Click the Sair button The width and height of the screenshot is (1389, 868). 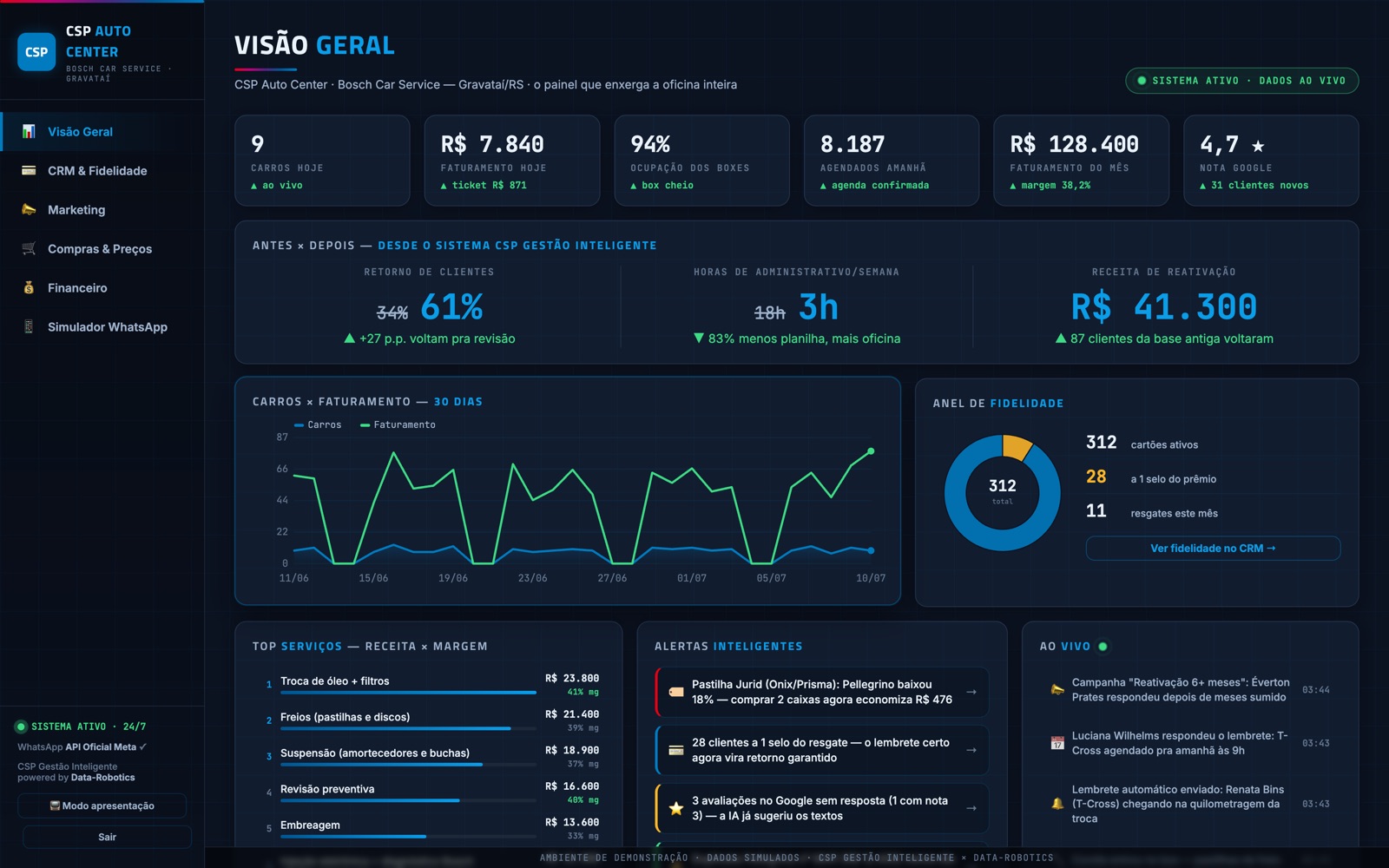[107, 837]
